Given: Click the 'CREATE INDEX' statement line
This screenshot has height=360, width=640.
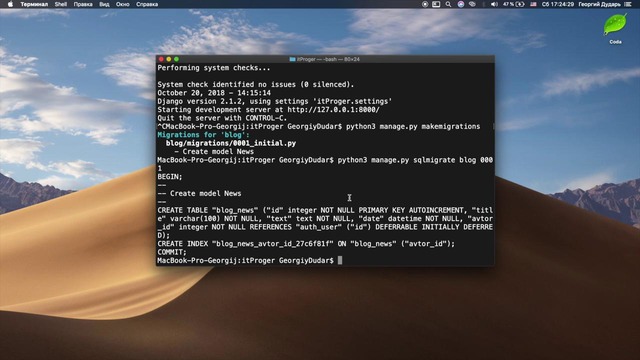Looking at the screenshot, I should (306, 244).
